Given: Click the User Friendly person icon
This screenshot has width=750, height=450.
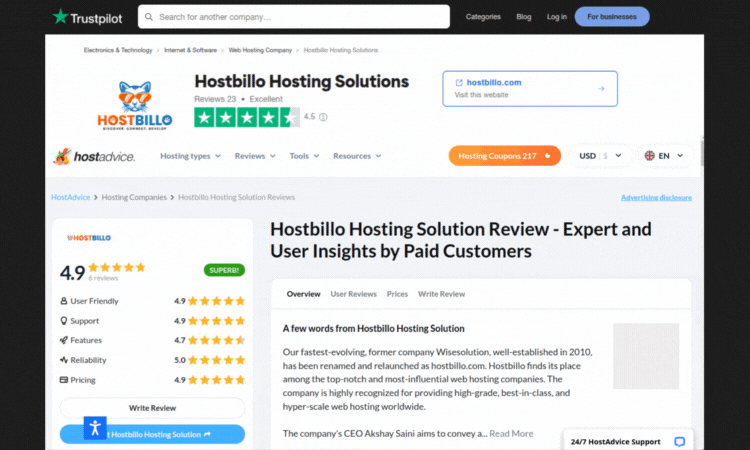Looking at the screenshot, I should (64, 301).
